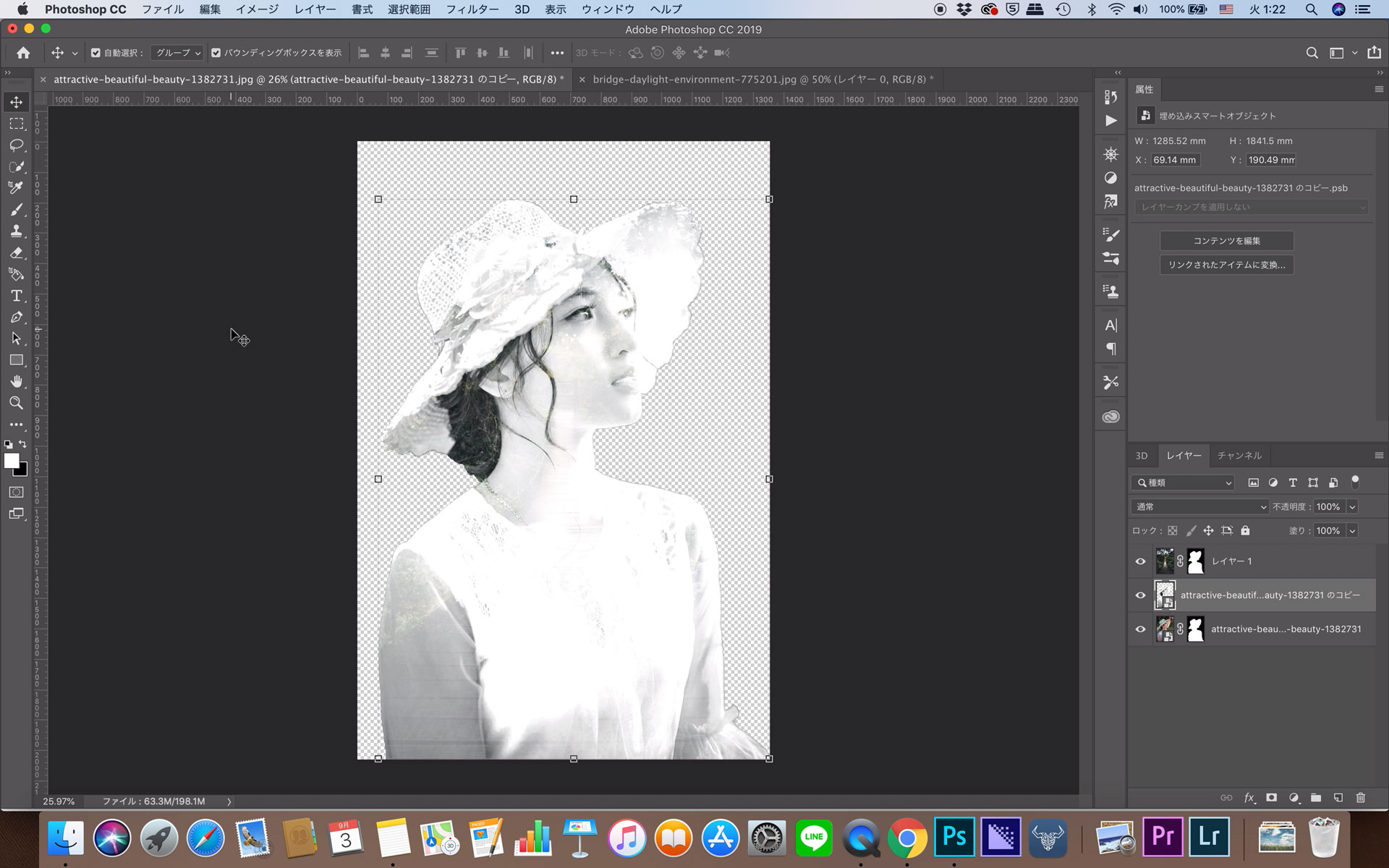This screenshot has height=868, width=1389.
Task: Click the Home icon in options bar
Action: point(23,53)
